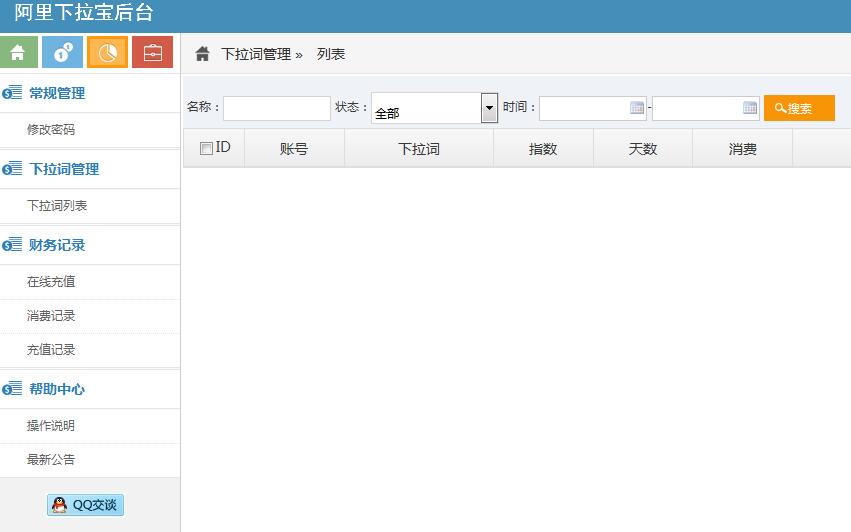The height and width of the screenshot is (532, 851).
Task: Click the blue coins icon button
Action: [x=63, y=53]
